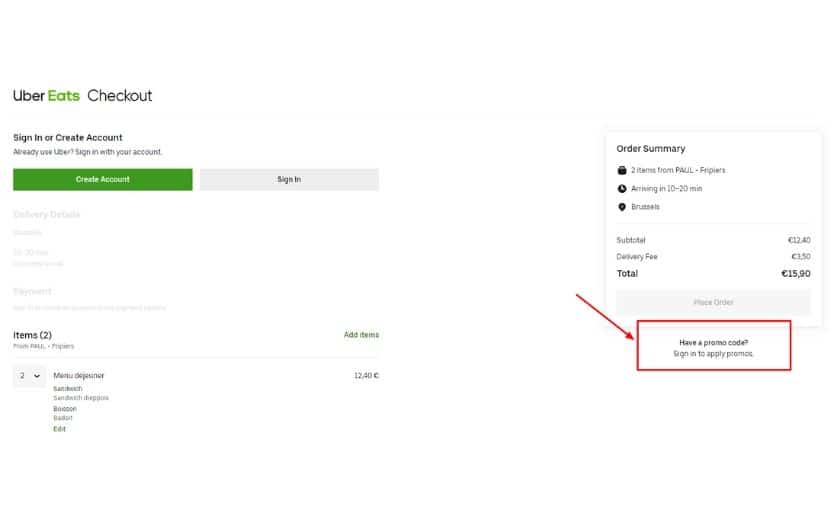
Task: Click the 'Checkout' page heading
Action: click(119, 96)
